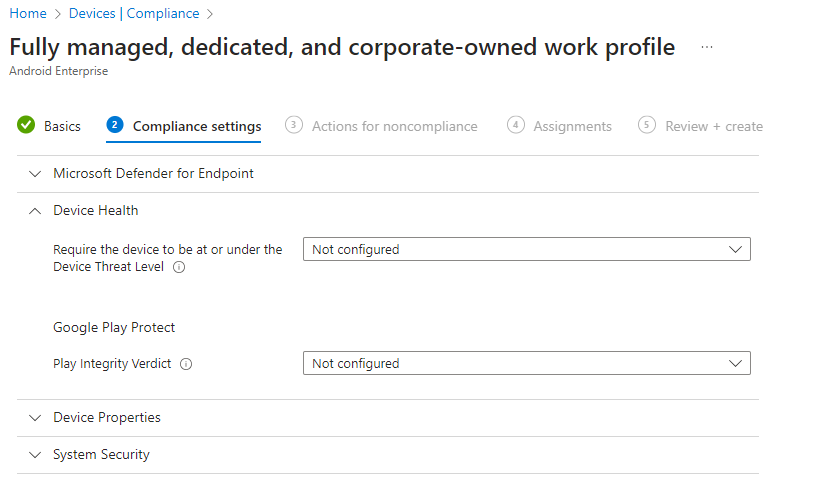Viewport: 818px width, 486px height.
Task: Expand the System Security section
Action: (388, 455)
